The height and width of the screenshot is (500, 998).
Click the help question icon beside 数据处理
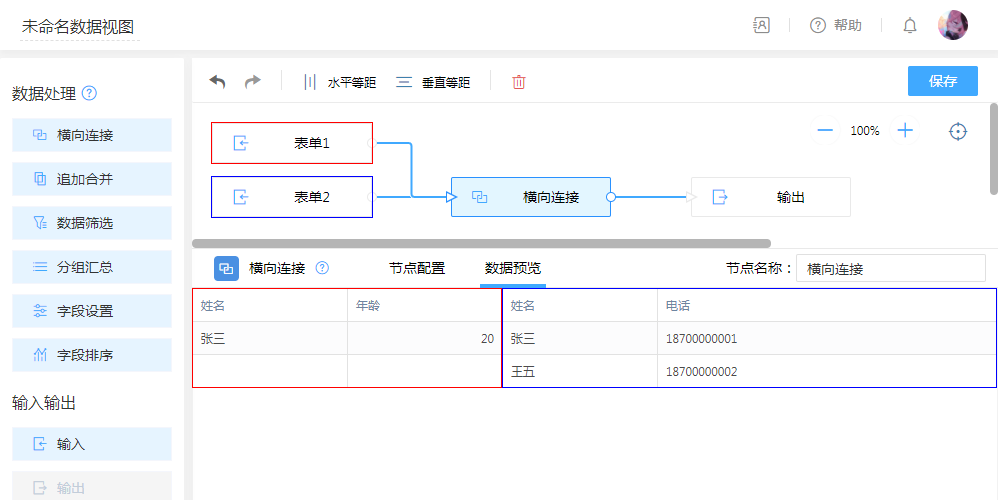coord(90,94)
